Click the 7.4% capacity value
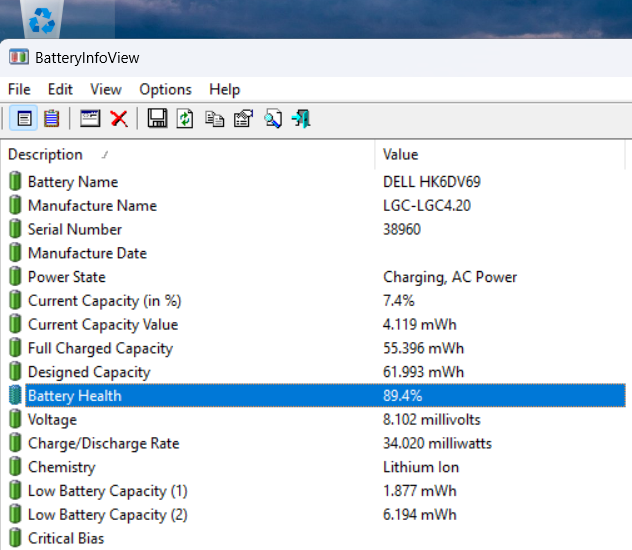 point(399,301)
